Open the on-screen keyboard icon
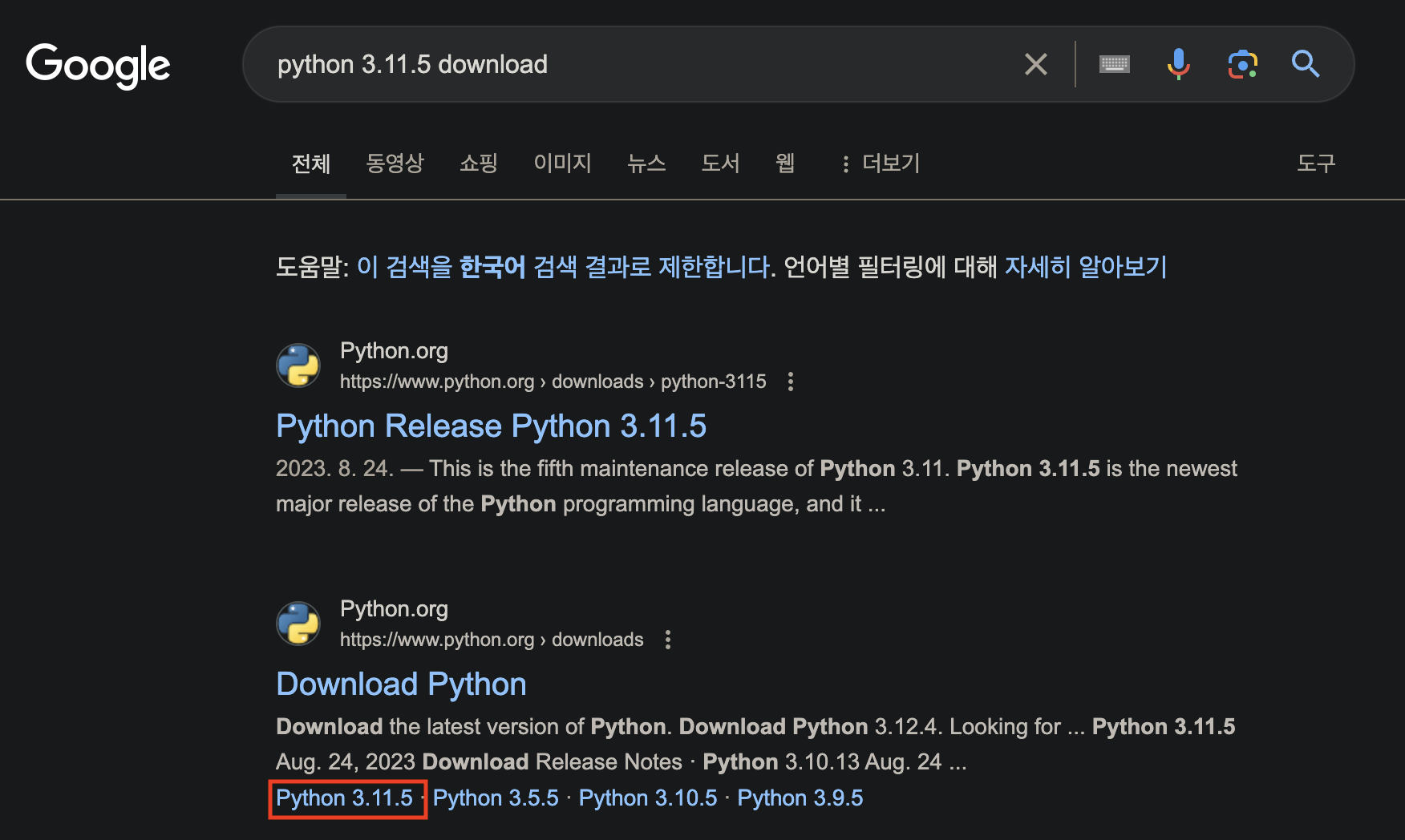Viewport: 1405px width, 840px height. point(1115,64)
